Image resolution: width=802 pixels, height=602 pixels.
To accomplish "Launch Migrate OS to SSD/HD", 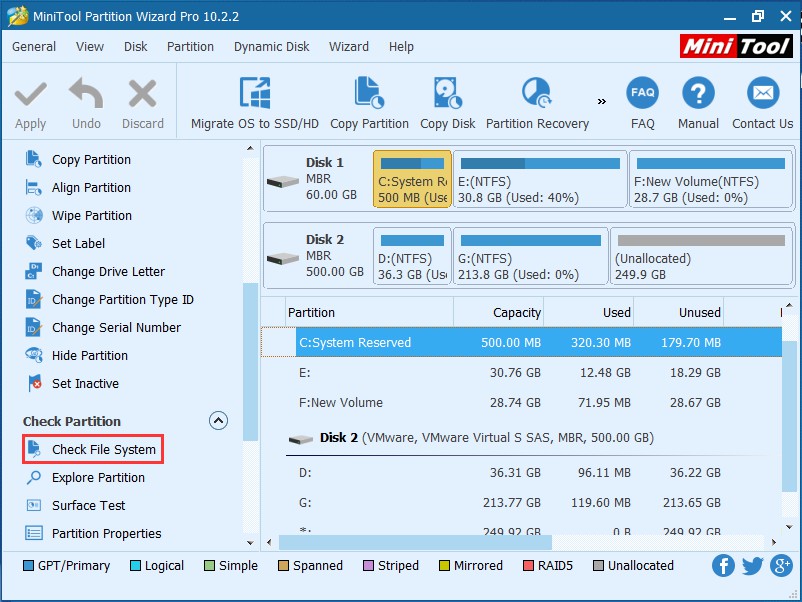I will (x=255, y=103).
